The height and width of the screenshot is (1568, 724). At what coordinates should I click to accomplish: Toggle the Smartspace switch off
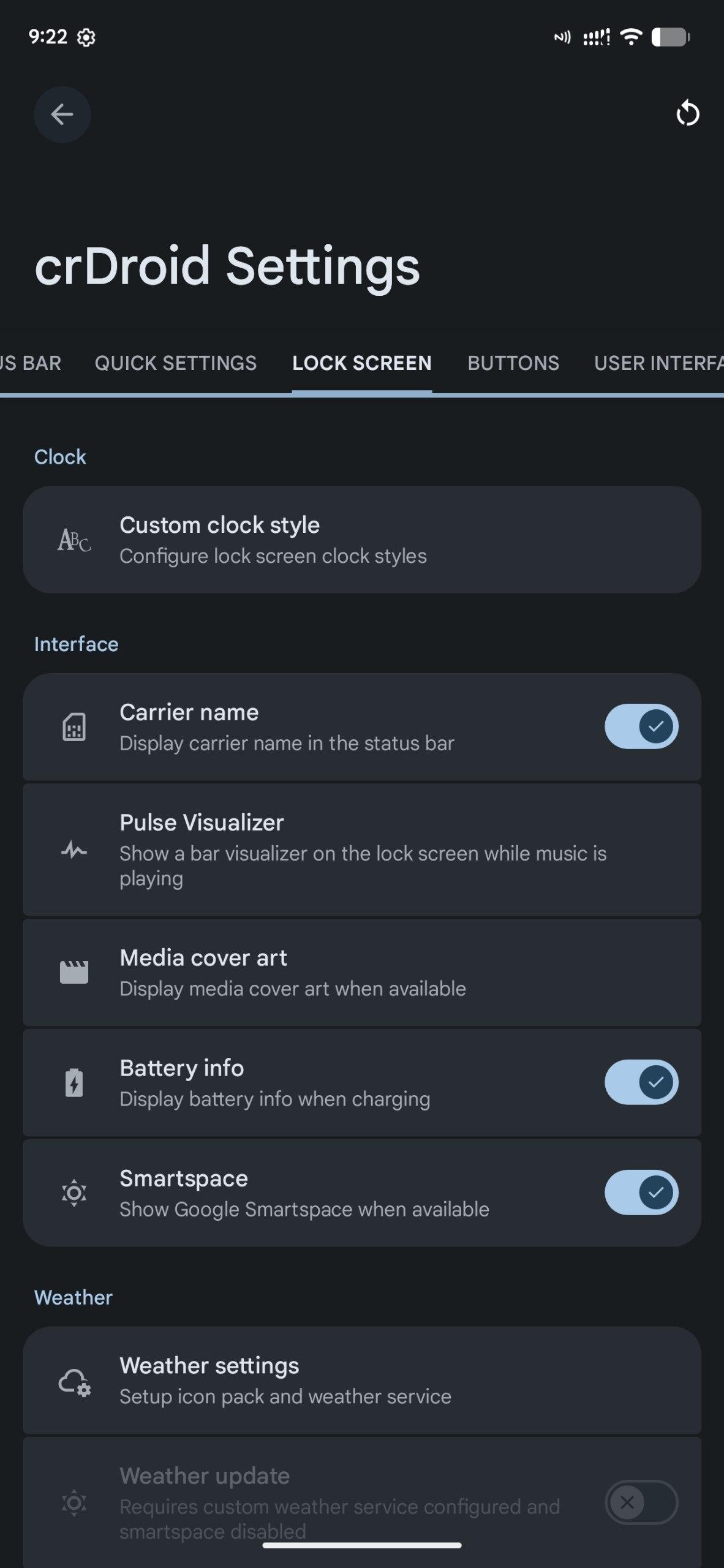click(641, 1193)
